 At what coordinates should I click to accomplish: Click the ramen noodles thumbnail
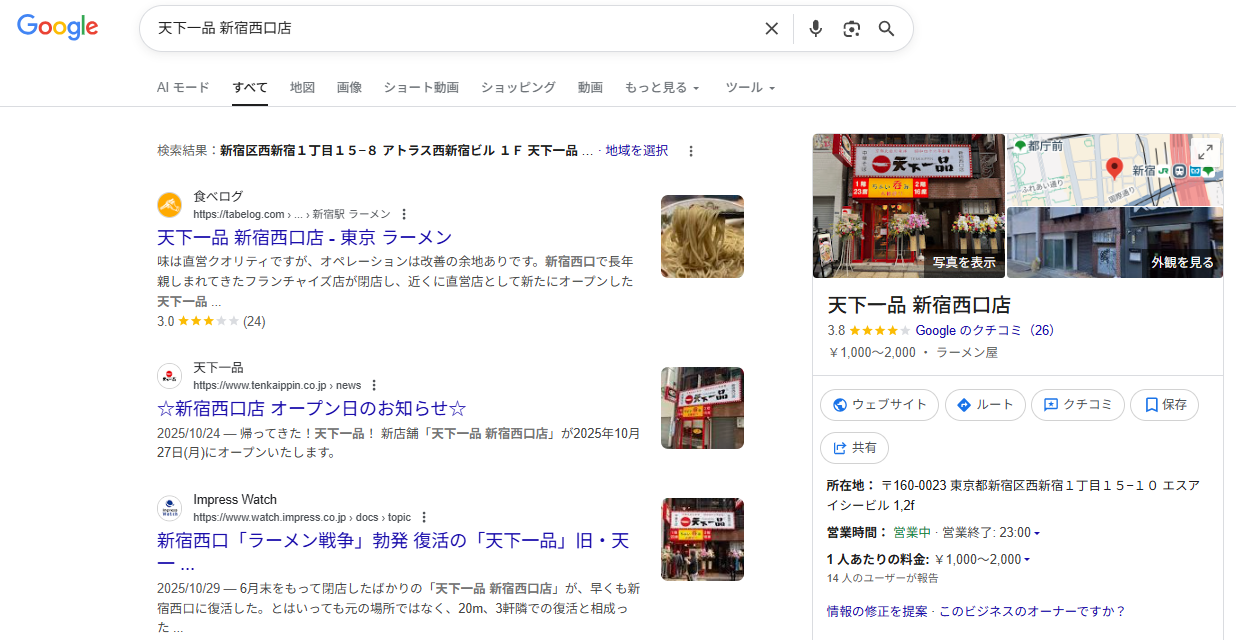tap(701, 236)
